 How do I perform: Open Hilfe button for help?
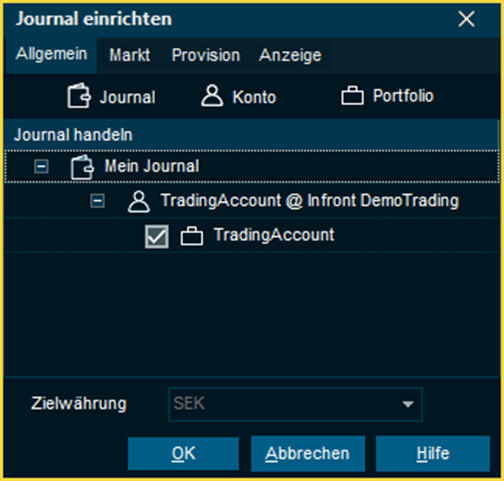pyautogui.click(x=433, y=453)
